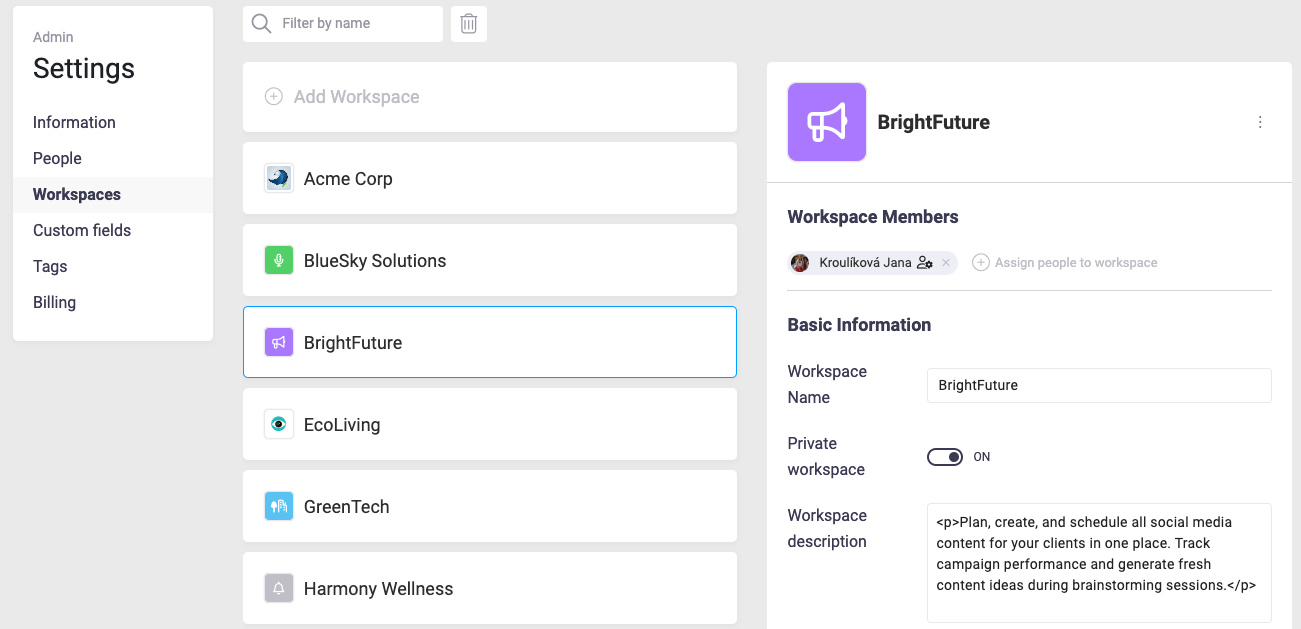Click Assign people to workspace
The width and height of the screenshot is (1301, 629).
[x=1065, y=263]
